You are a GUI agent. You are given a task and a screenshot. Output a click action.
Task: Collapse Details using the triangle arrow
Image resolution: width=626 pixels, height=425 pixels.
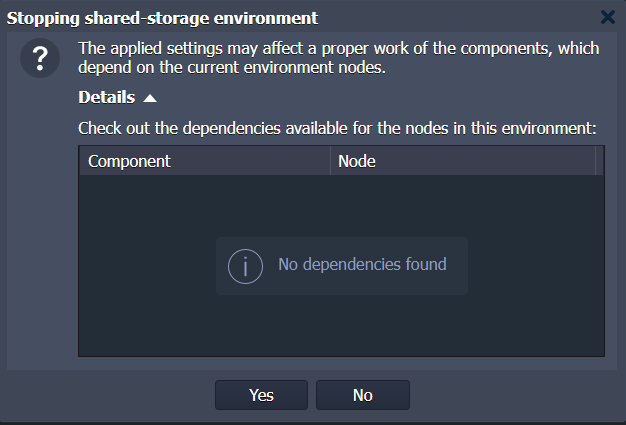(x=150, y=98)
